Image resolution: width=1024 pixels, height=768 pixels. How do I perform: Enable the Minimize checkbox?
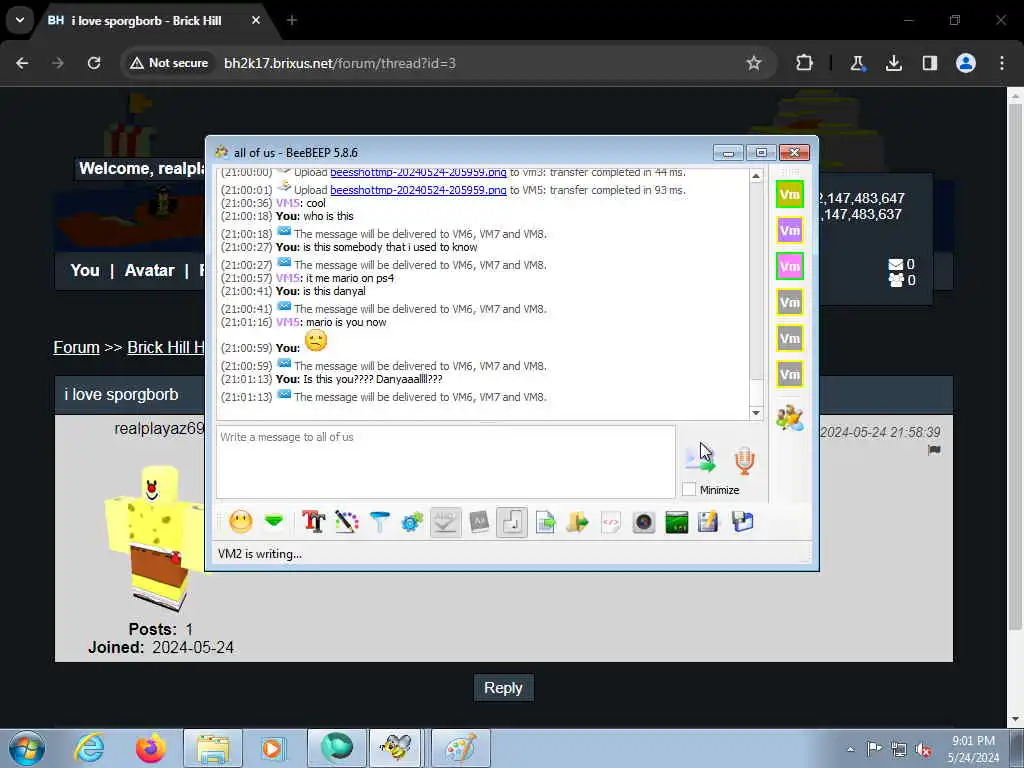tap(689, 489)
